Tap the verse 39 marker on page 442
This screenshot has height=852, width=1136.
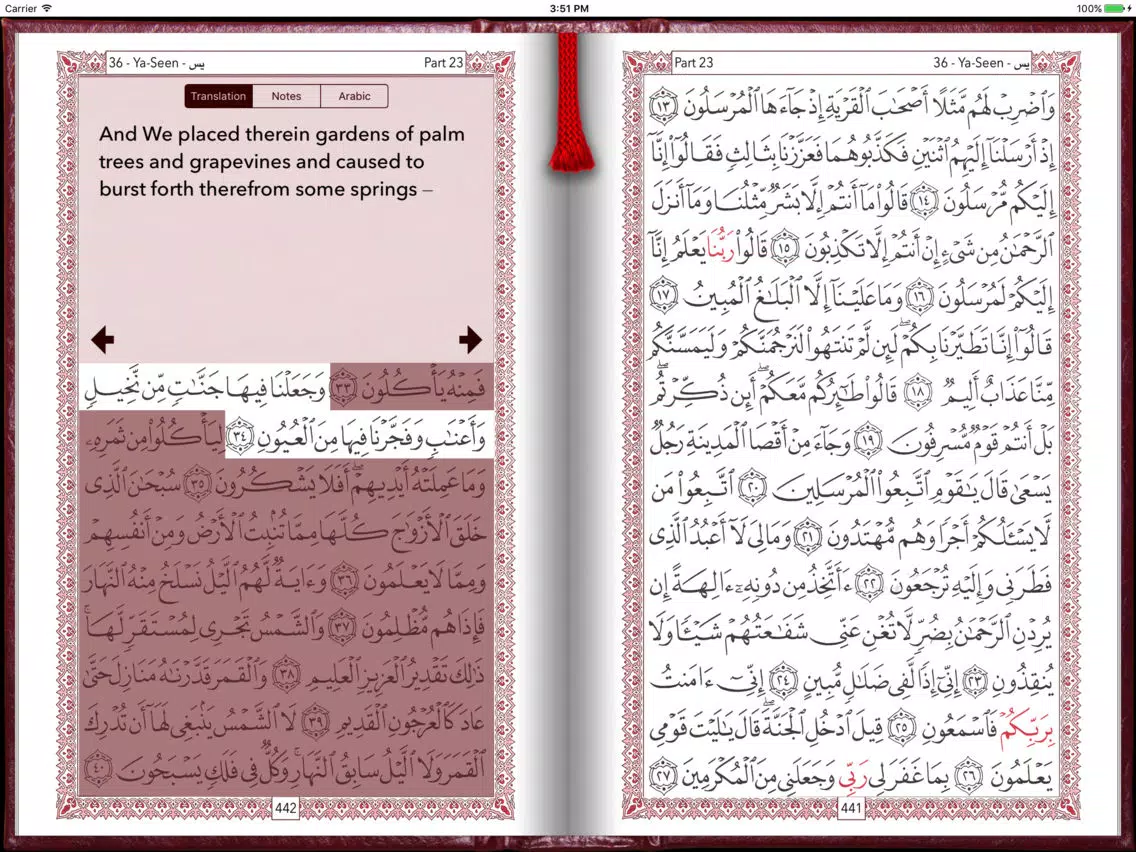click(x=316, y=722)
